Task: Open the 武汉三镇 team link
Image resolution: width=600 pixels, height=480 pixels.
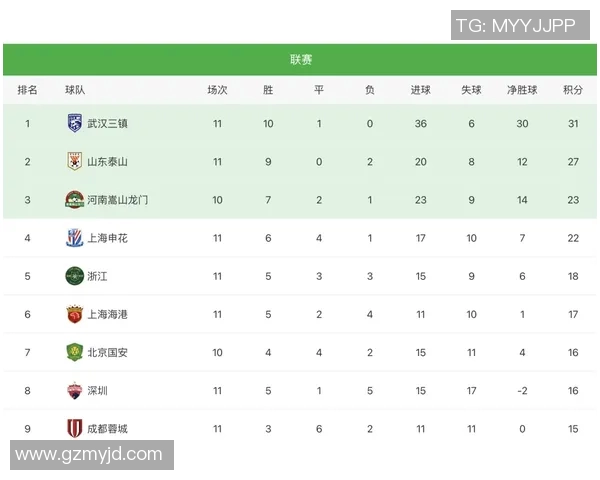Action: click(x=107, y=123)
